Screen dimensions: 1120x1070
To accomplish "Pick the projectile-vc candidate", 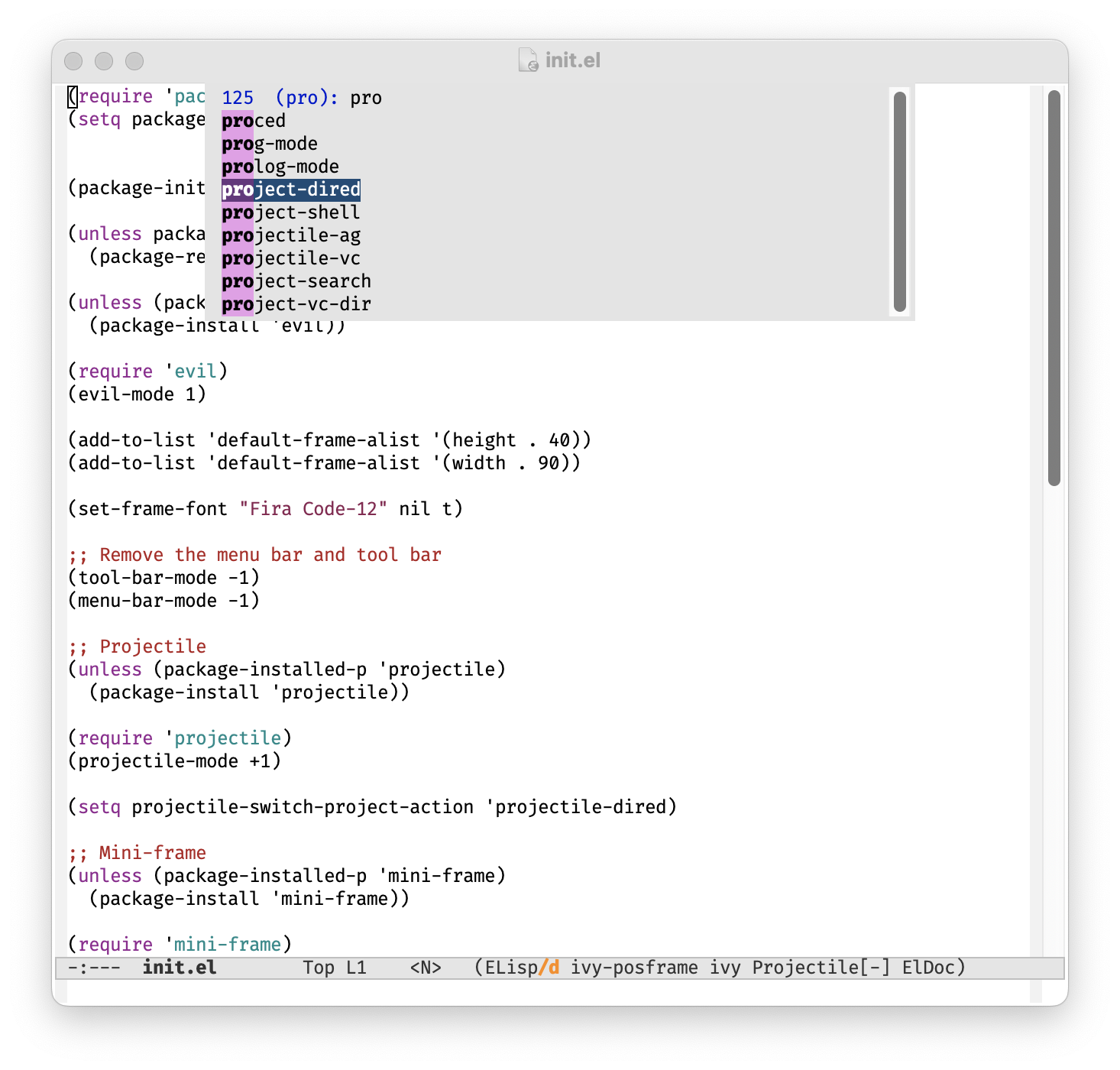I will click(291, 258).
